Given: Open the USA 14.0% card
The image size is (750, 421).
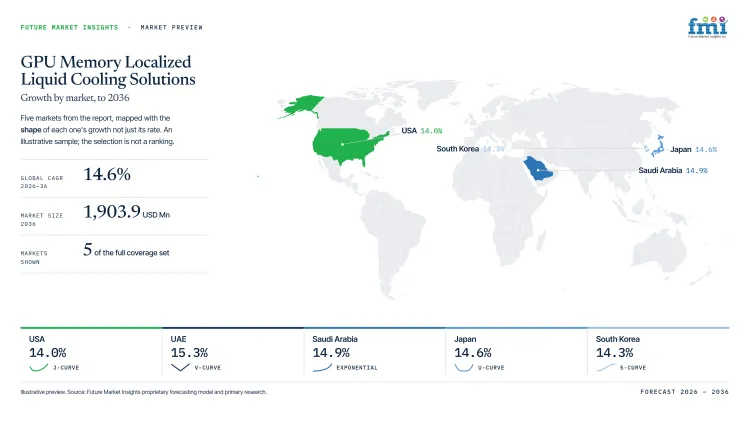Looking at the screenshot, I should [x=91, y=352].
